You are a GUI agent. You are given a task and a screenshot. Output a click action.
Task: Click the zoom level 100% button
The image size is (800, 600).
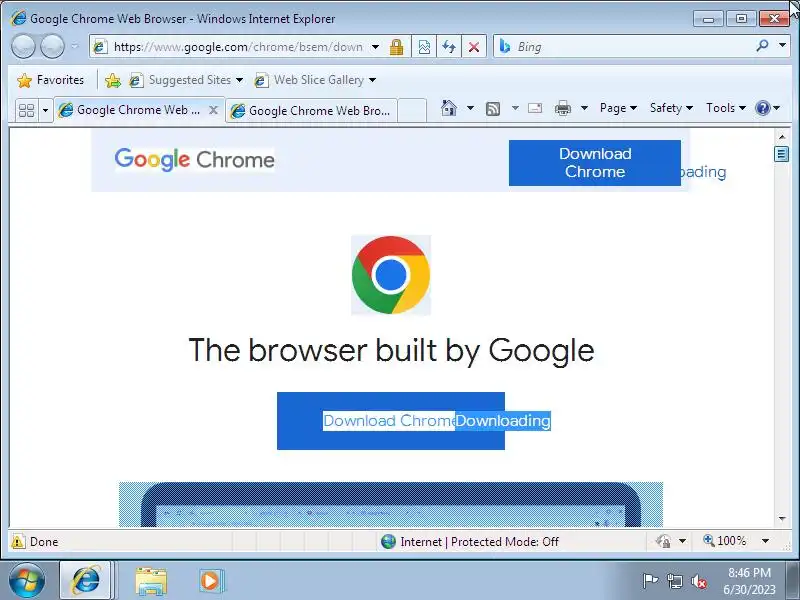coord(724,540)
